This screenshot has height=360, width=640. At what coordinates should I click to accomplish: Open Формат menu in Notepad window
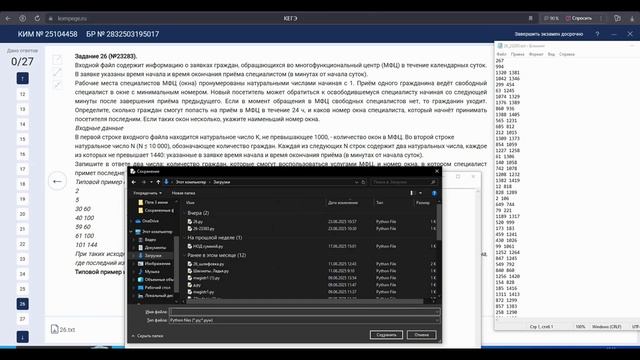click(x=536, y=54)
